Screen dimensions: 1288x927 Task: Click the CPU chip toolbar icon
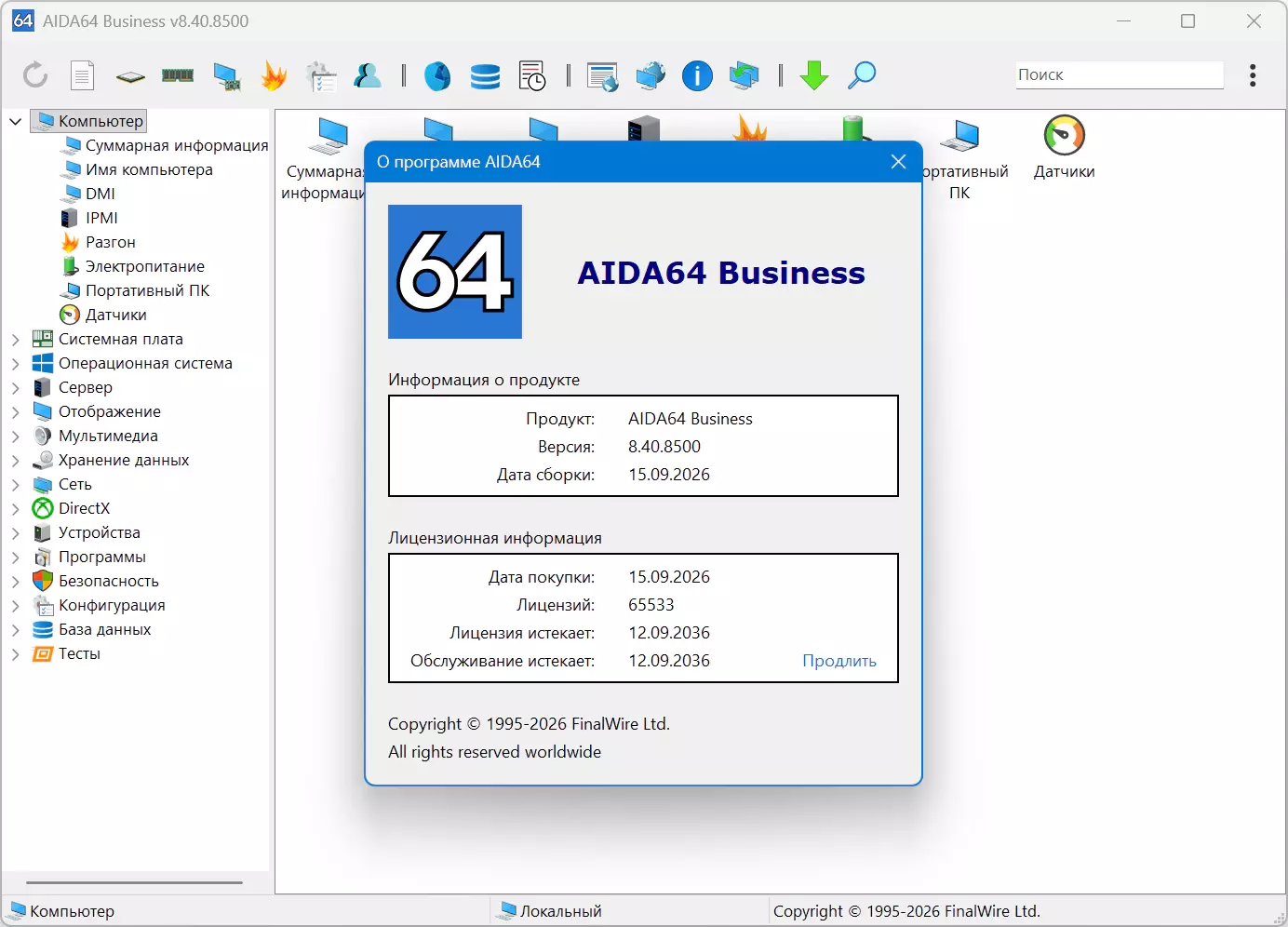coord(130,76)
